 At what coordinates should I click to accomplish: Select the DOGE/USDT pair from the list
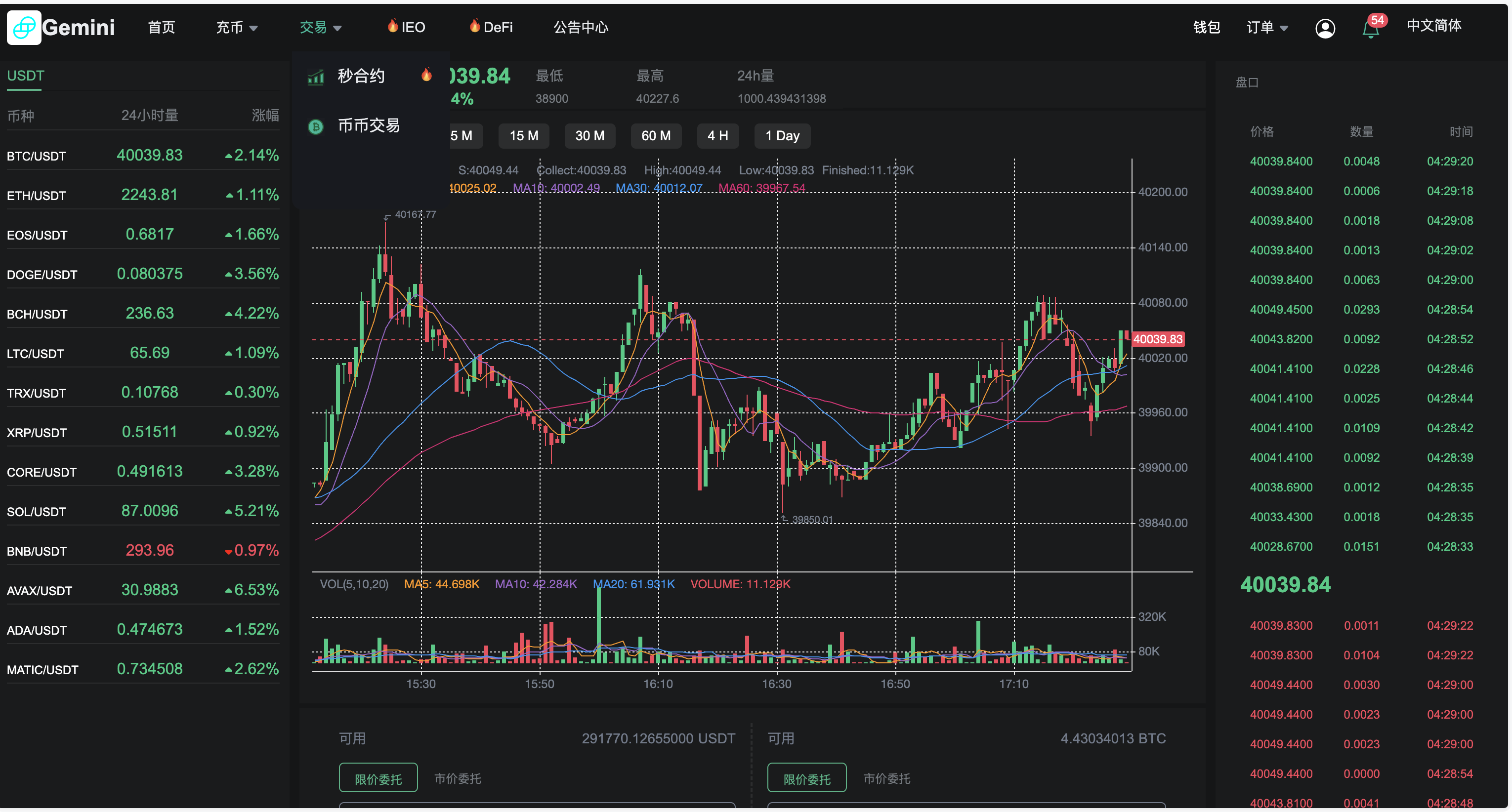point(41,274)
